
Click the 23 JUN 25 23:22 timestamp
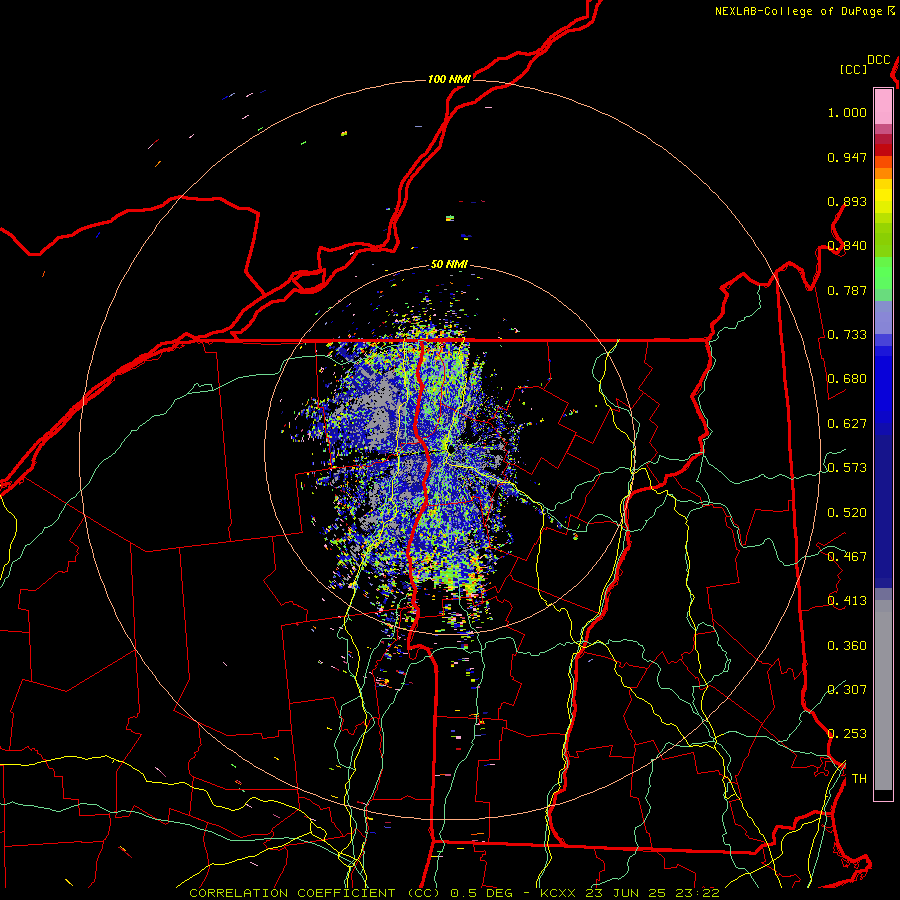click(x=652, y=893)
